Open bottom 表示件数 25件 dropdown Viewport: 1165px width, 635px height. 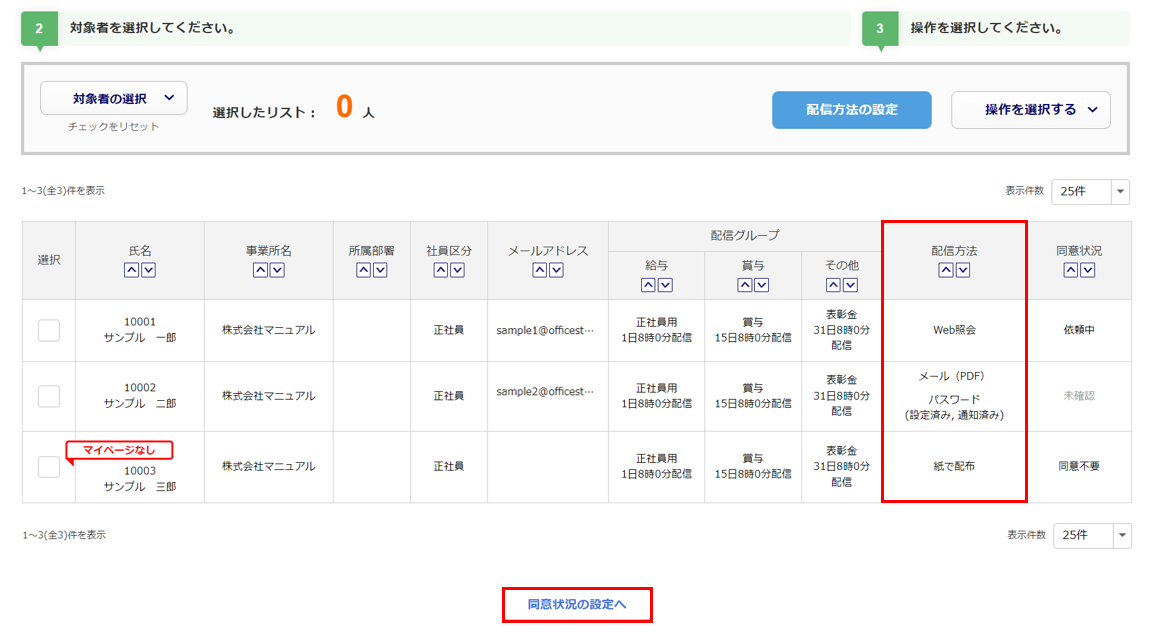pyautogui.click(x=1091, y=535)
